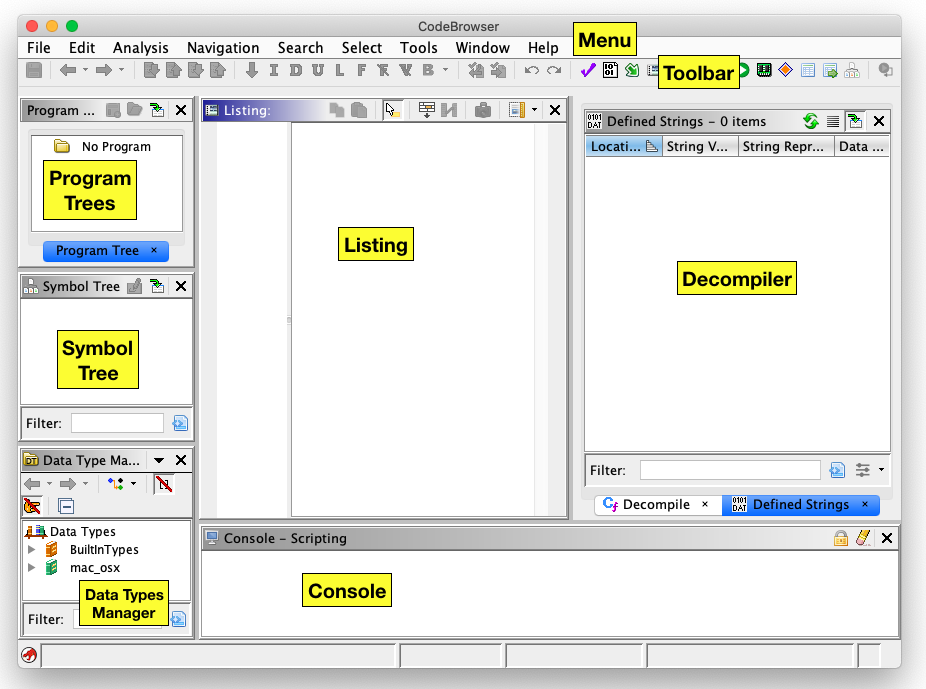Open the File menu
Screen dimensions: 926x689
39,48
